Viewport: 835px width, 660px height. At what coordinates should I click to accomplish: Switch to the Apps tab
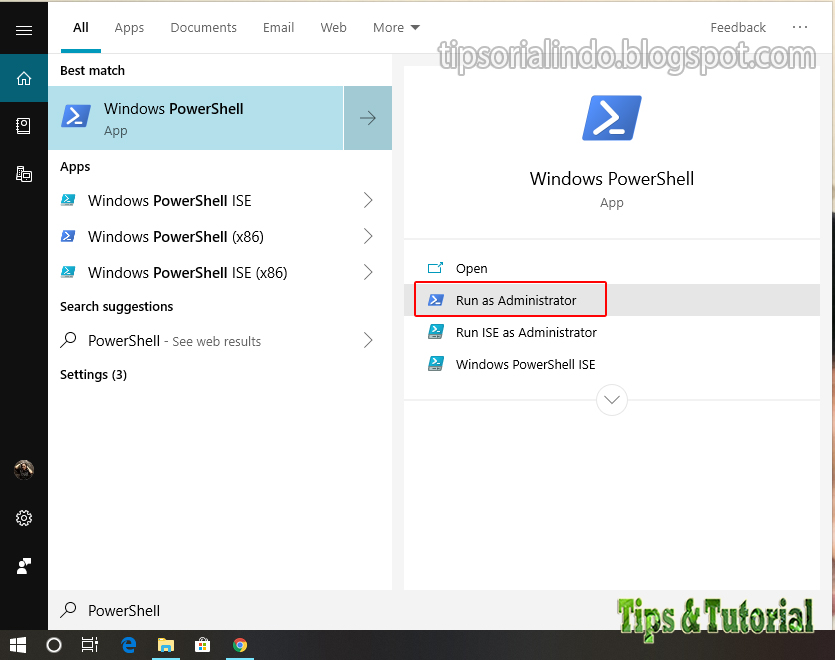click(x=129, y=27)
